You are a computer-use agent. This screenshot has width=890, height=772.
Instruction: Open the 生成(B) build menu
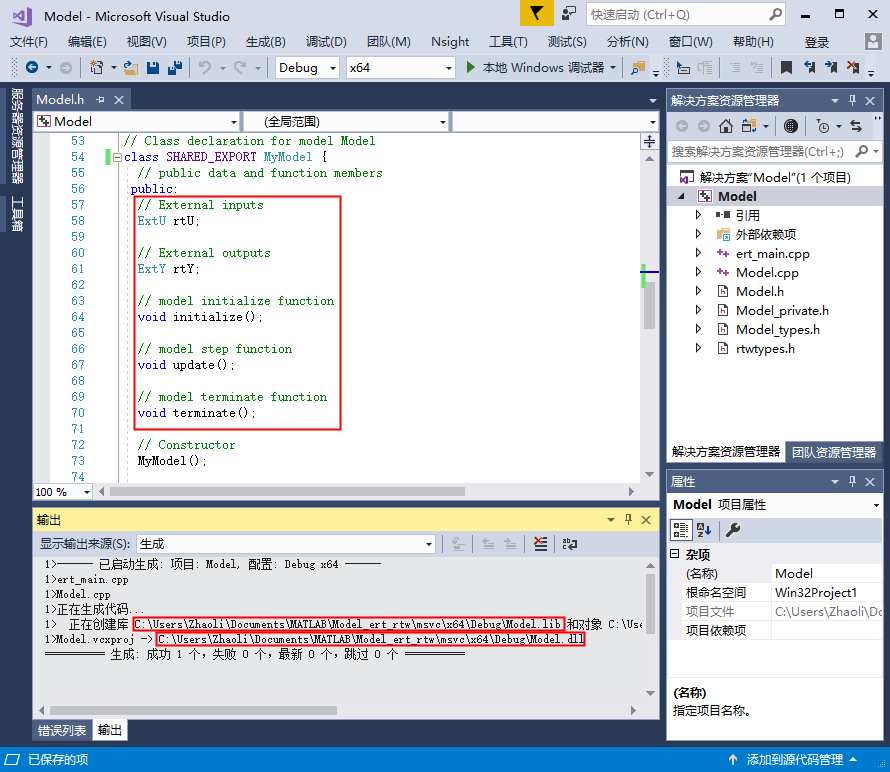(x=266, y=41)
